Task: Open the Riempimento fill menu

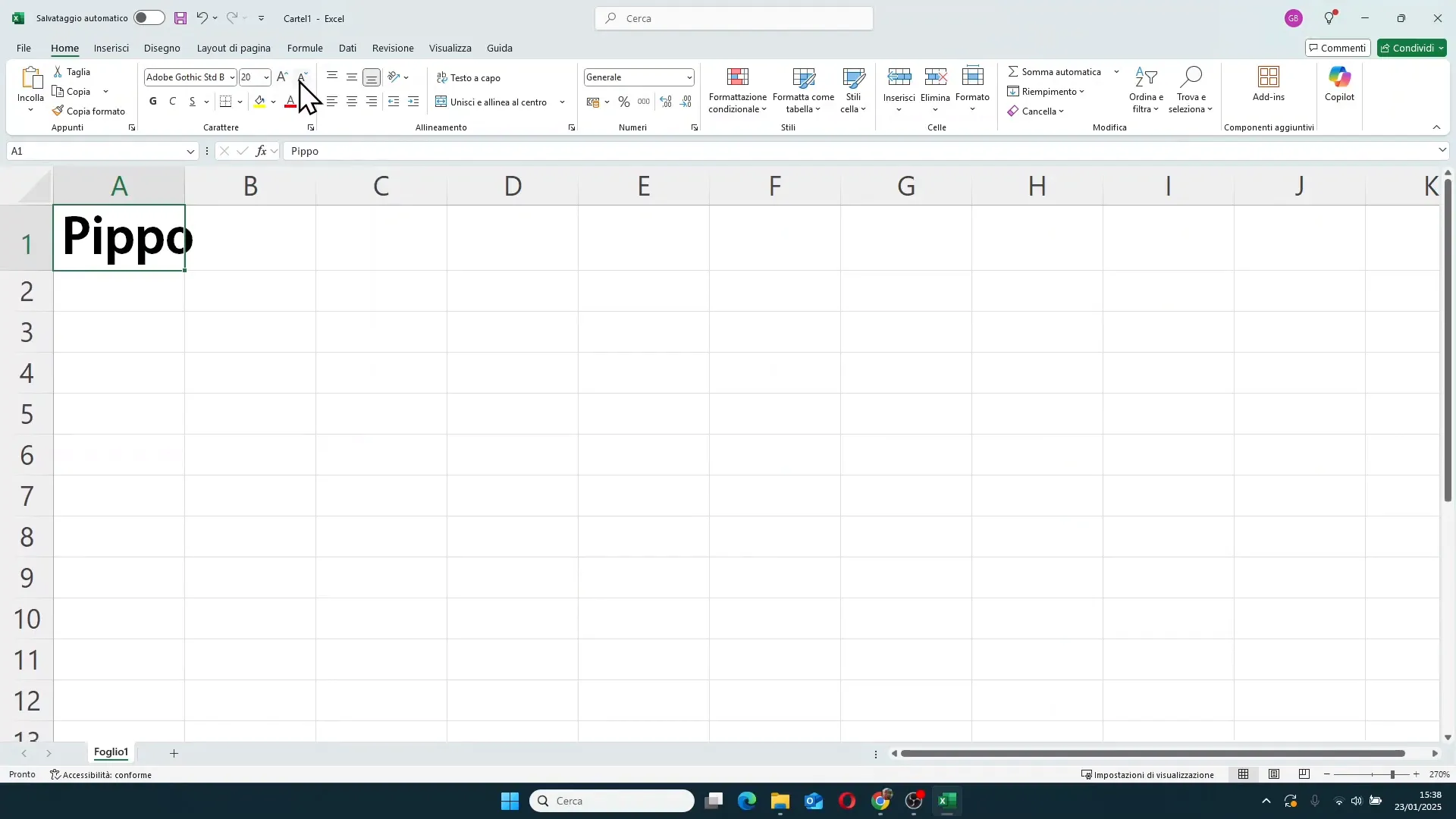Action: (x=1046, y=92)
